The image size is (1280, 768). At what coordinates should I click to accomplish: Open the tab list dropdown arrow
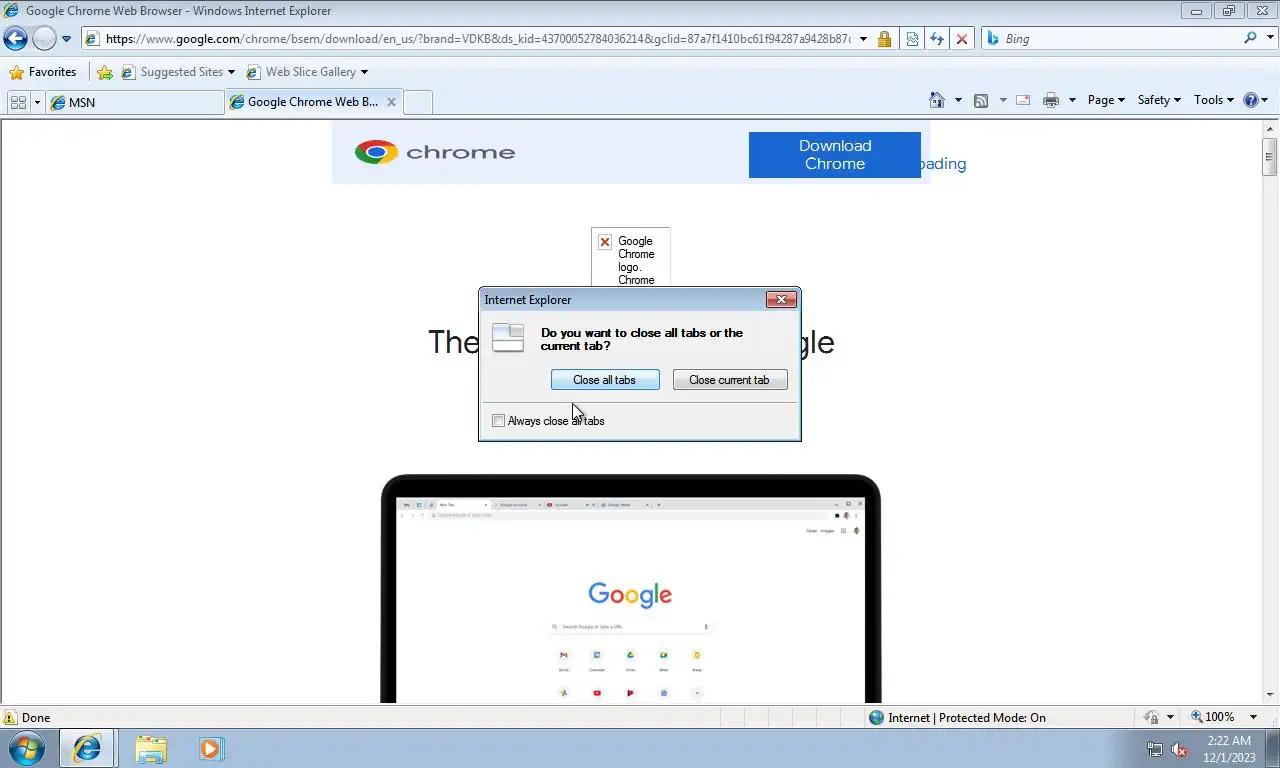[37, 102]
